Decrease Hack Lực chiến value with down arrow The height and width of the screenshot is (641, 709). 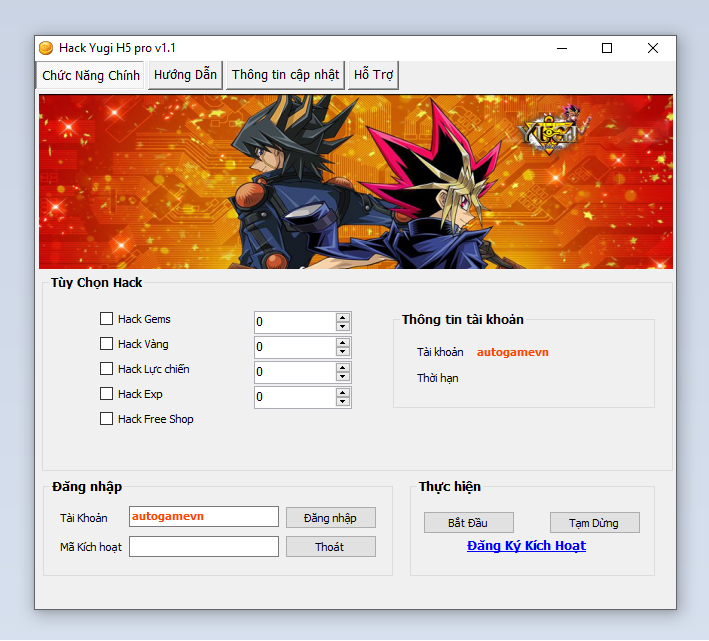[343, 376]
